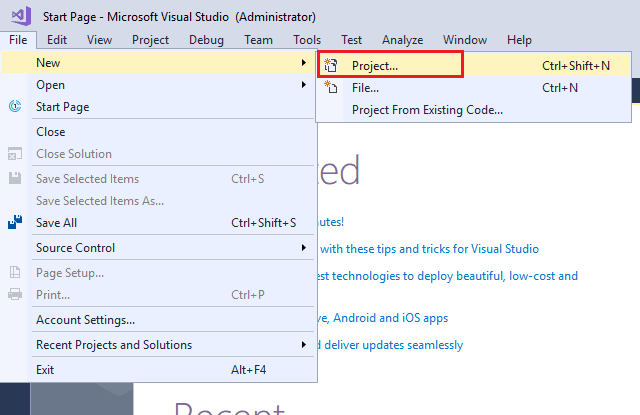The height and width of the screenshot is (415, 640).
Task: Choose File... in the New submenu
Action: [x=473, y=87]
